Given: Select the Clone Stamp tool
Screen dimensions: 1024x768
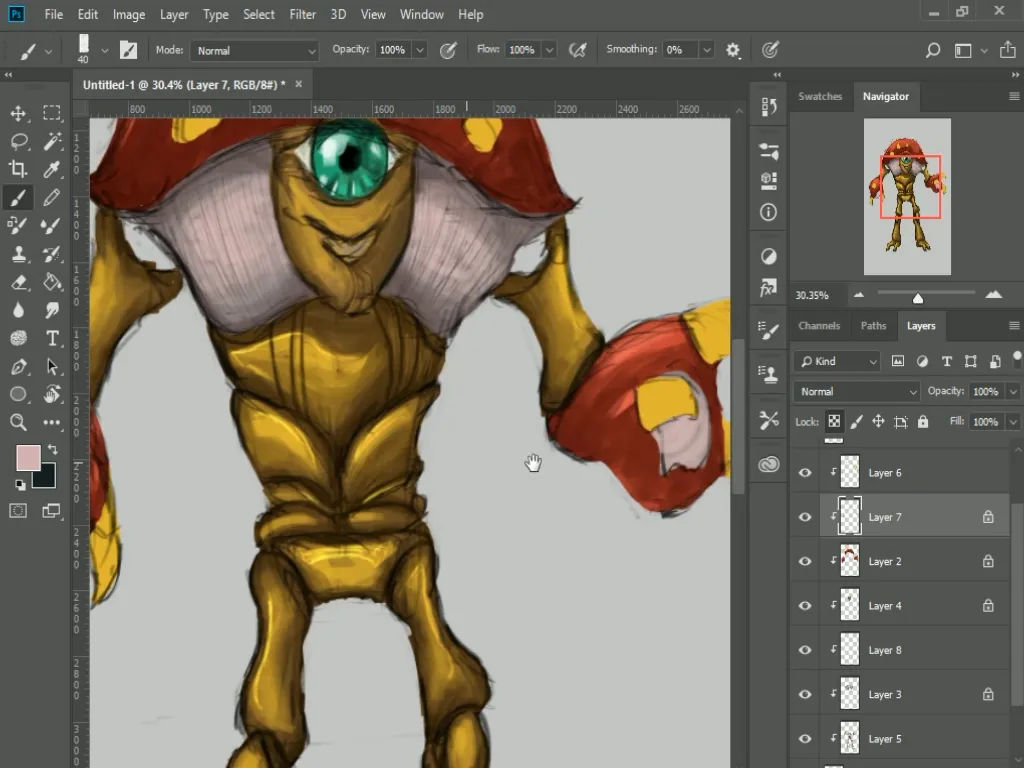Looking at the screenshot, I should click(x=18, y=253).
